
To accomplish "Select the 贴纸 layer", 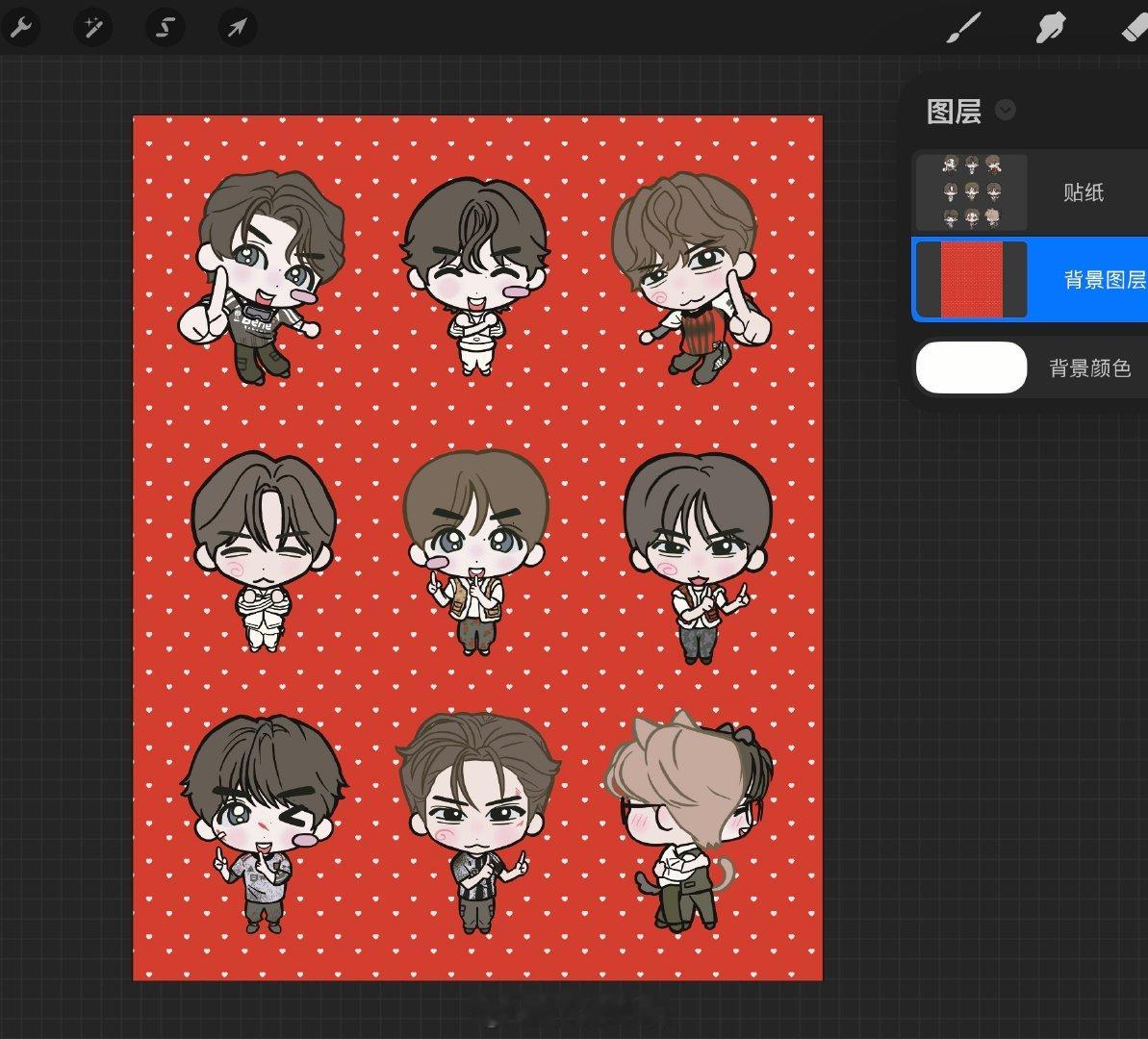I will pyautogui.click(x=1030, y=192).
